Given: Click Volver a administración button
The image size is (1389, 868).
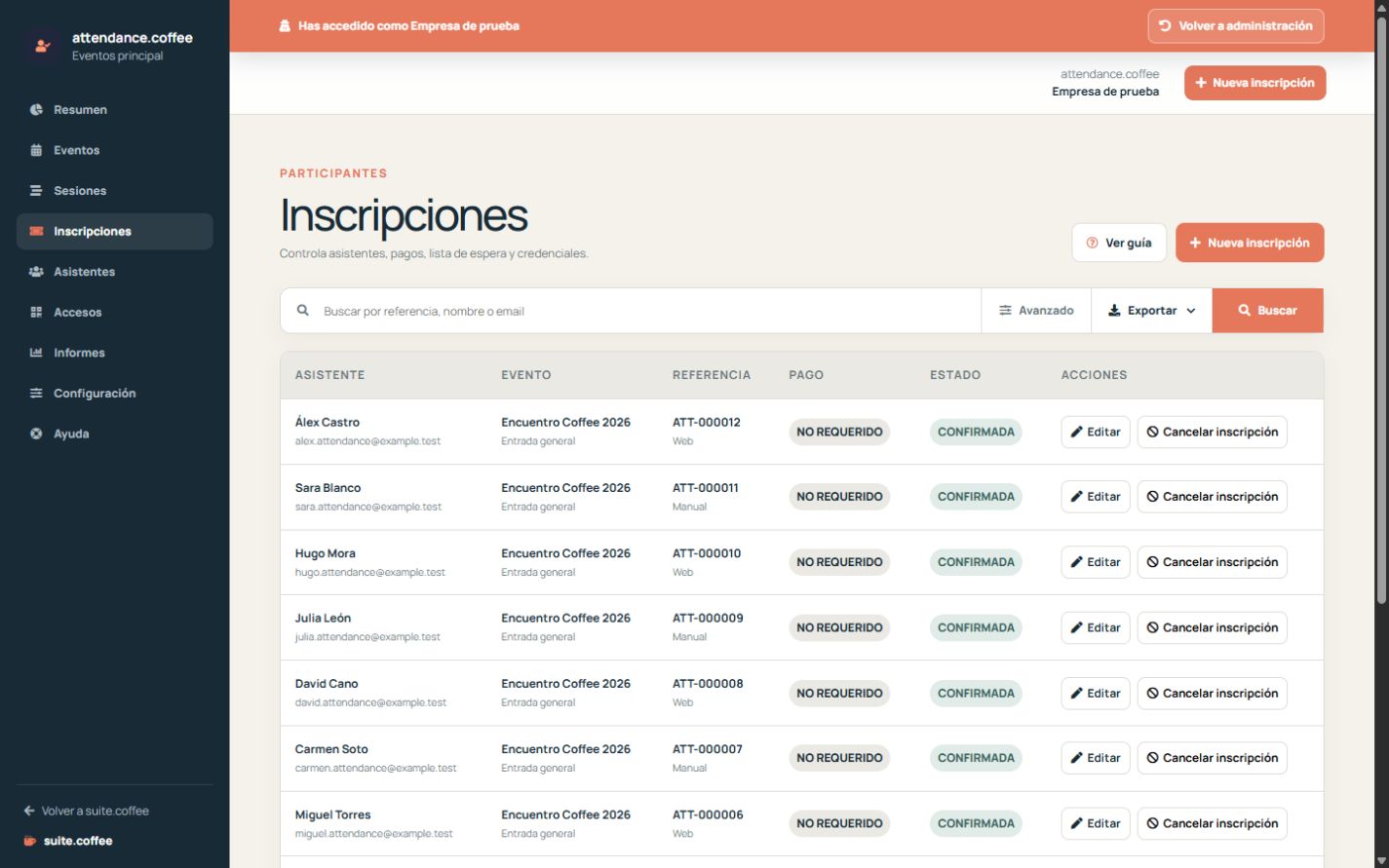Looking at the screenshot, I should click(1236, 26).
